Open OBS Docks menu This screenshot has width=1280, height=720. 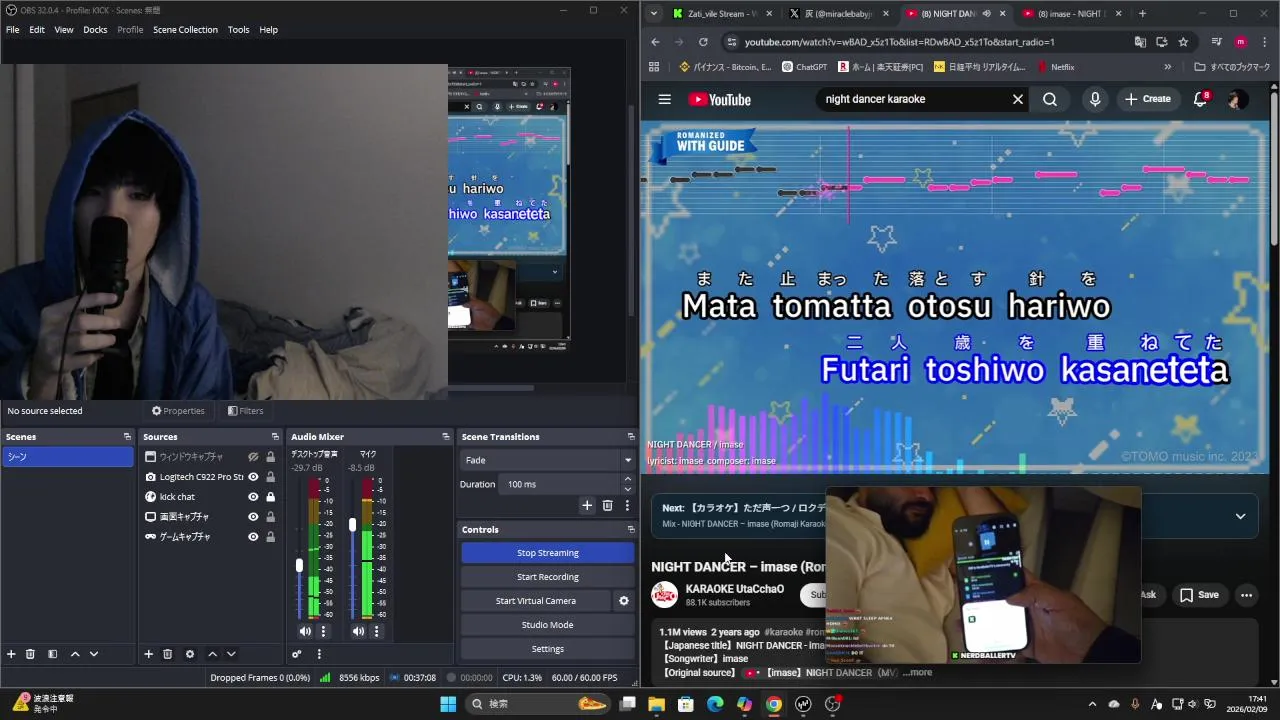tap(95, 30)
